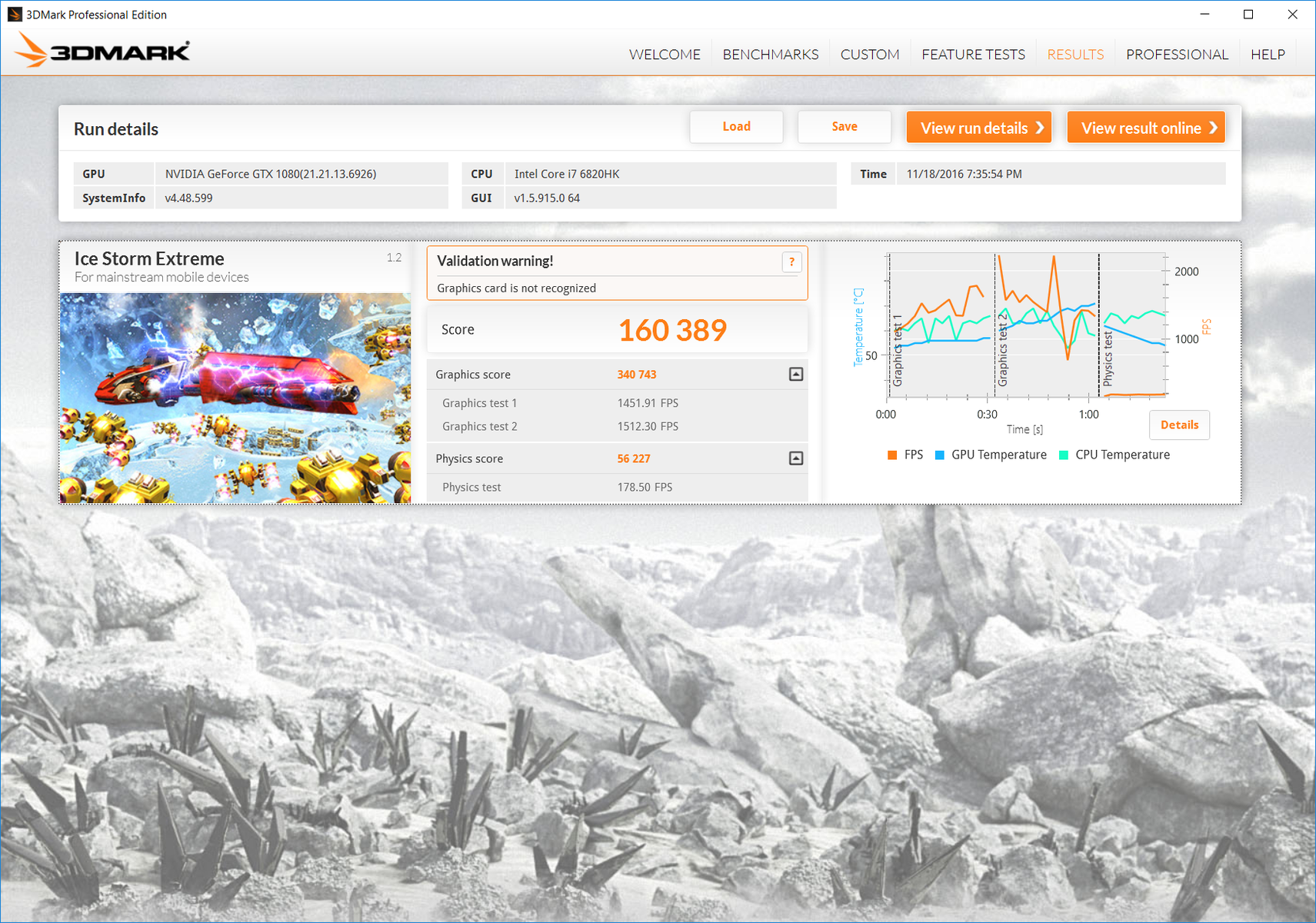Image resolution: width=1316 pixels, height=923 pixels.
Task: Click 'For mainstream mobile devices' subtitle
Action: pos(162,277)
